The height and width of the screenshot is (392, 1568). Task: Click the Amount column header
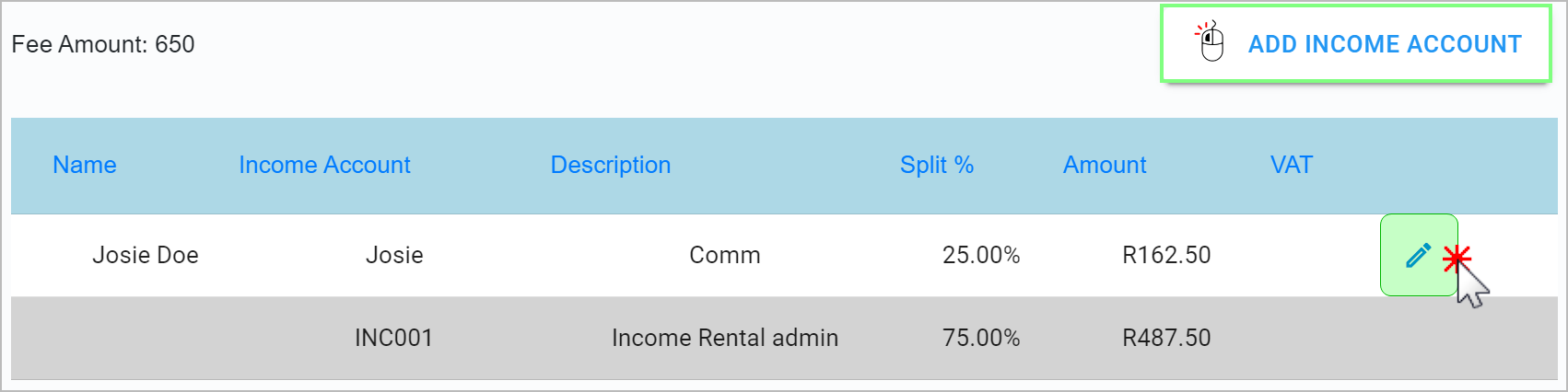click(1105, 165)
